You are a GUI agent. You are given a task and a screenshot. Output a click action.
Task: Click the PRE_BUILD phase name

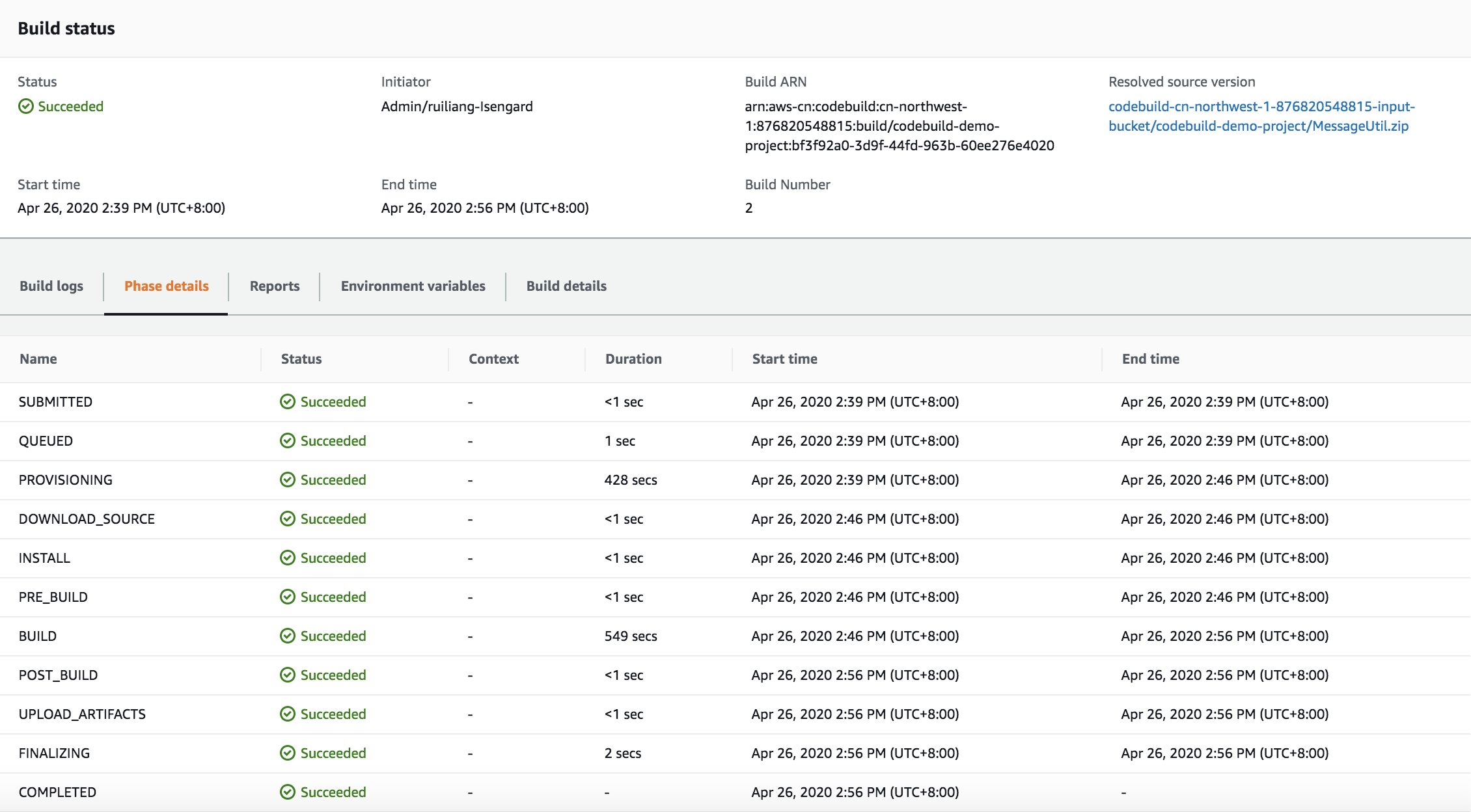(x=53, y=597)
